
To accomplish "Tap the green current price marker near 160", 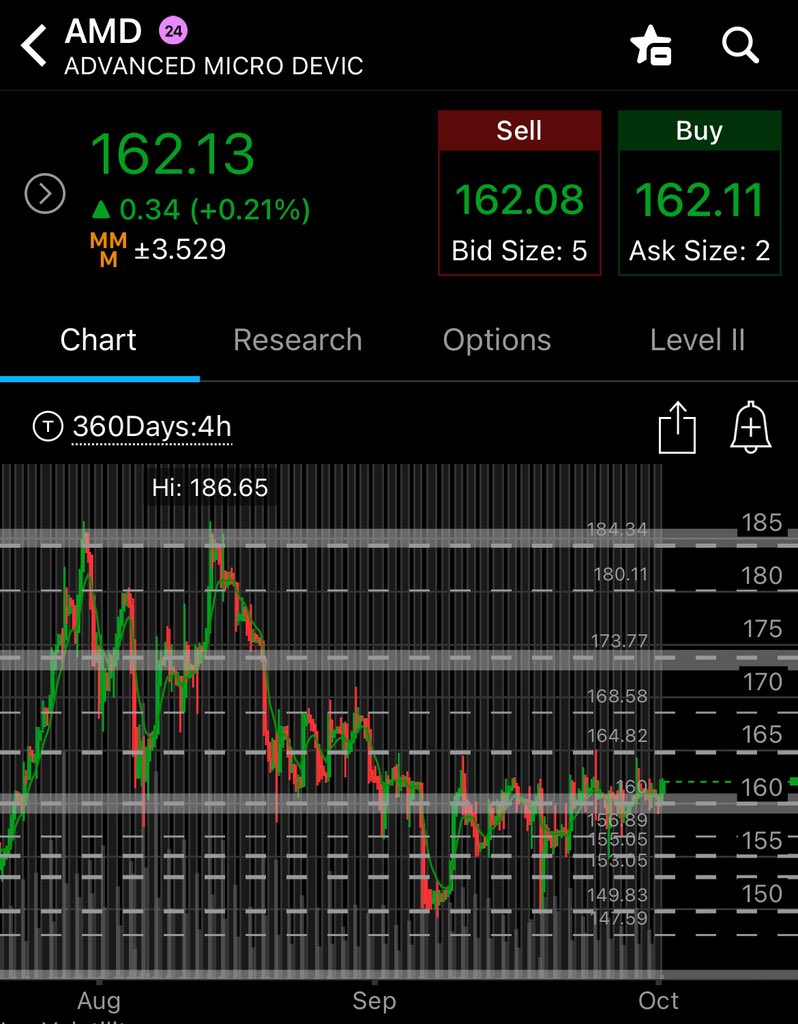I will tap(793, 782).
